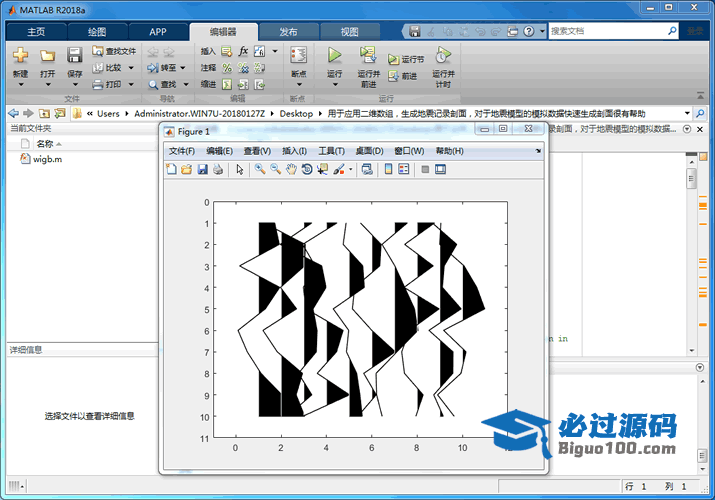Image resolution: width=715 pixels, height=500 pixels.
Task: Click Users in the address path
Action: 108,113
